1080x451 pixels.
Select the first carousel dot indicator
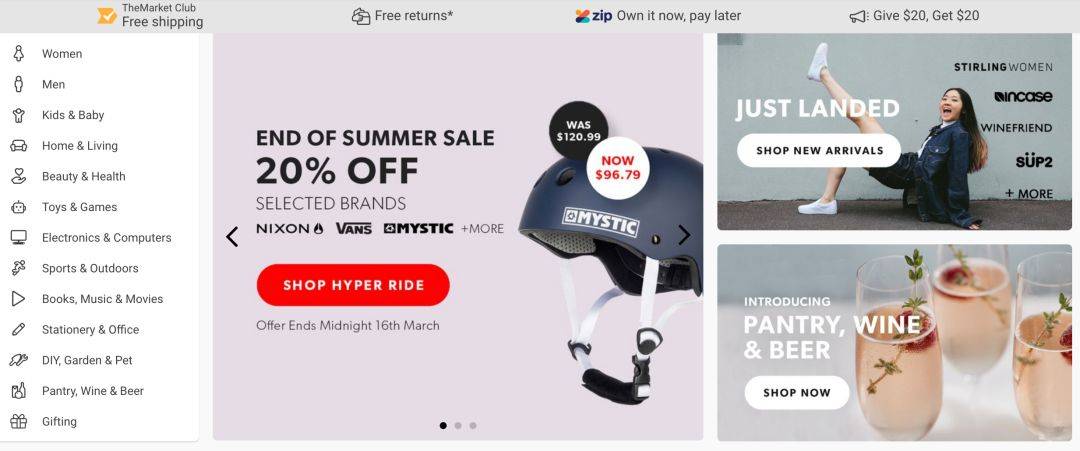click(443, 426)
